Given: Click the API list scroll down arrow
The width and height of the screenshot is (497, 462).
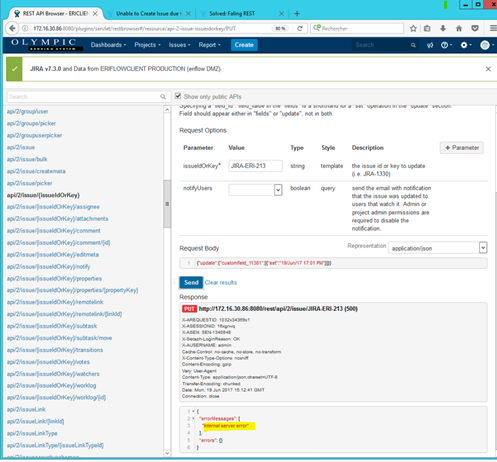Looking at the screenshot, I should pyautogui.click(x=167, y=453).
